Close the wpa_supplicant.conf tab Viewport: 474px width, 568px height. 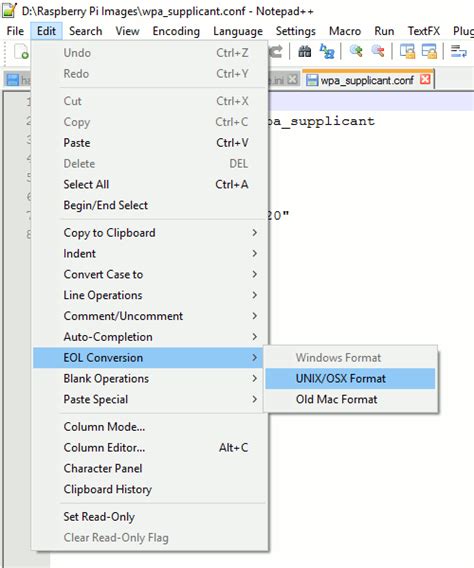click(x=425, y=79)
